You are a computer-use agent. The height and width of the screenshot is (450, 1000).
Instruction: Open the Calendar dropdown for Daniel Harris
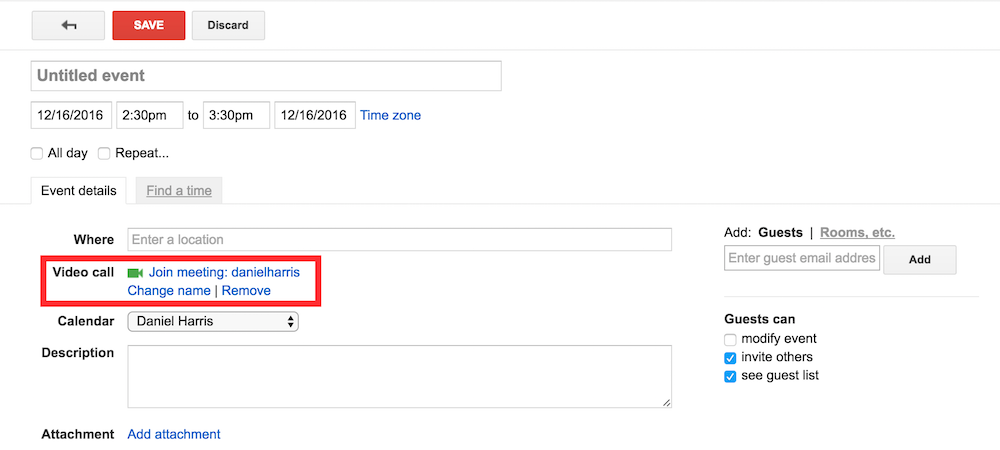pyautogui.click(x=213, y=322)
